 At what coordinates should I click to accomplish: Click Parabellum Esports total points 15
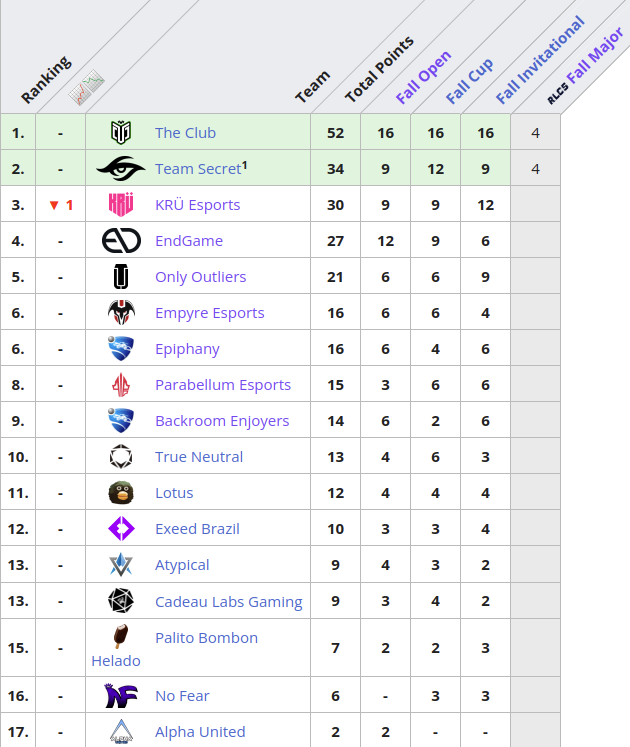pyautogui.click(x=335, y=385)
